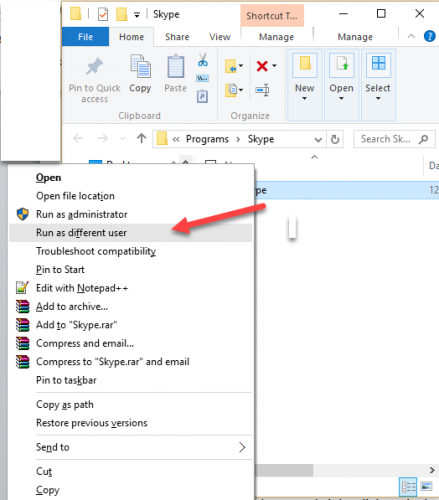Viewport: 439px width, 500px height.
Task: Click the red X Delete icon
Action: [262, 66]
